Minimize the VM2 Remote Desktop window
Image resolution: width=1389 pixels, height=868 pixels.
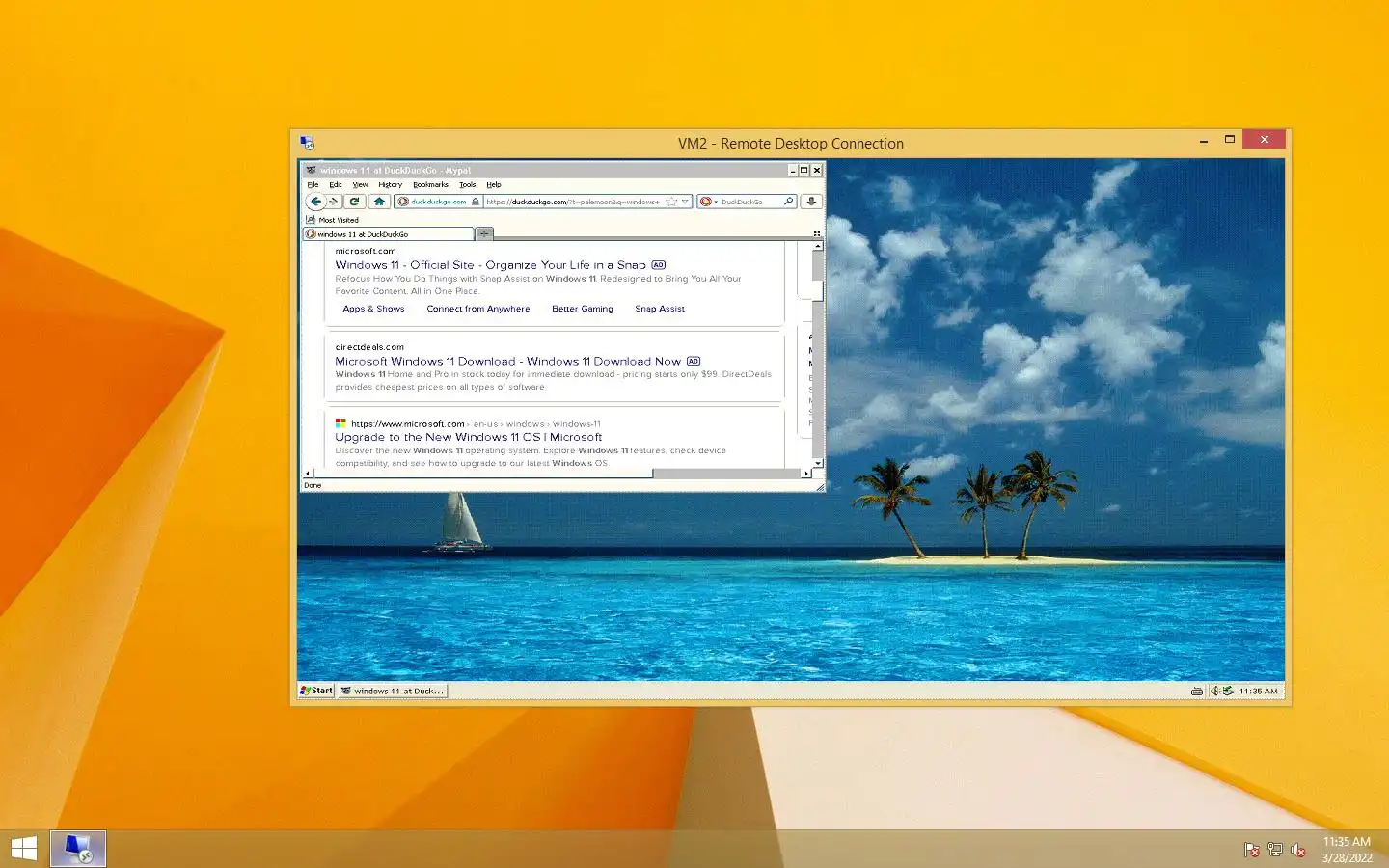(x=1204, y=140)
